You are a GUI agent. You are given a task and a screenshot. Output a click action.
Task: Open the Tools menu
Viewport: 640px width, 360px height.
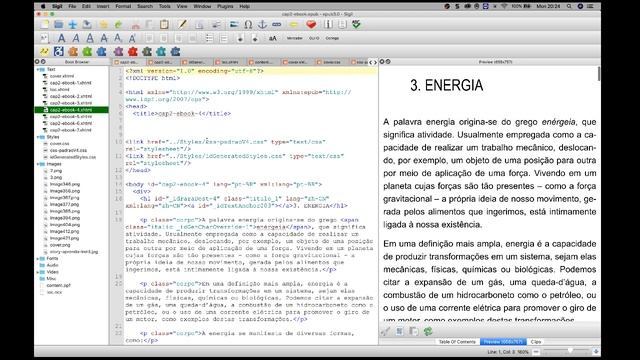coord(164,6)
